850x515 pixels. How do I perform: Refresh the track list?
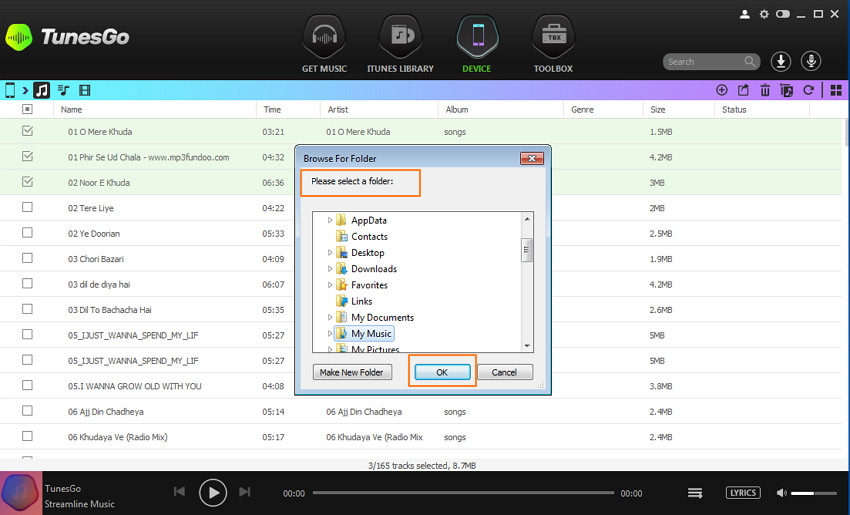(x=808, y=90)
